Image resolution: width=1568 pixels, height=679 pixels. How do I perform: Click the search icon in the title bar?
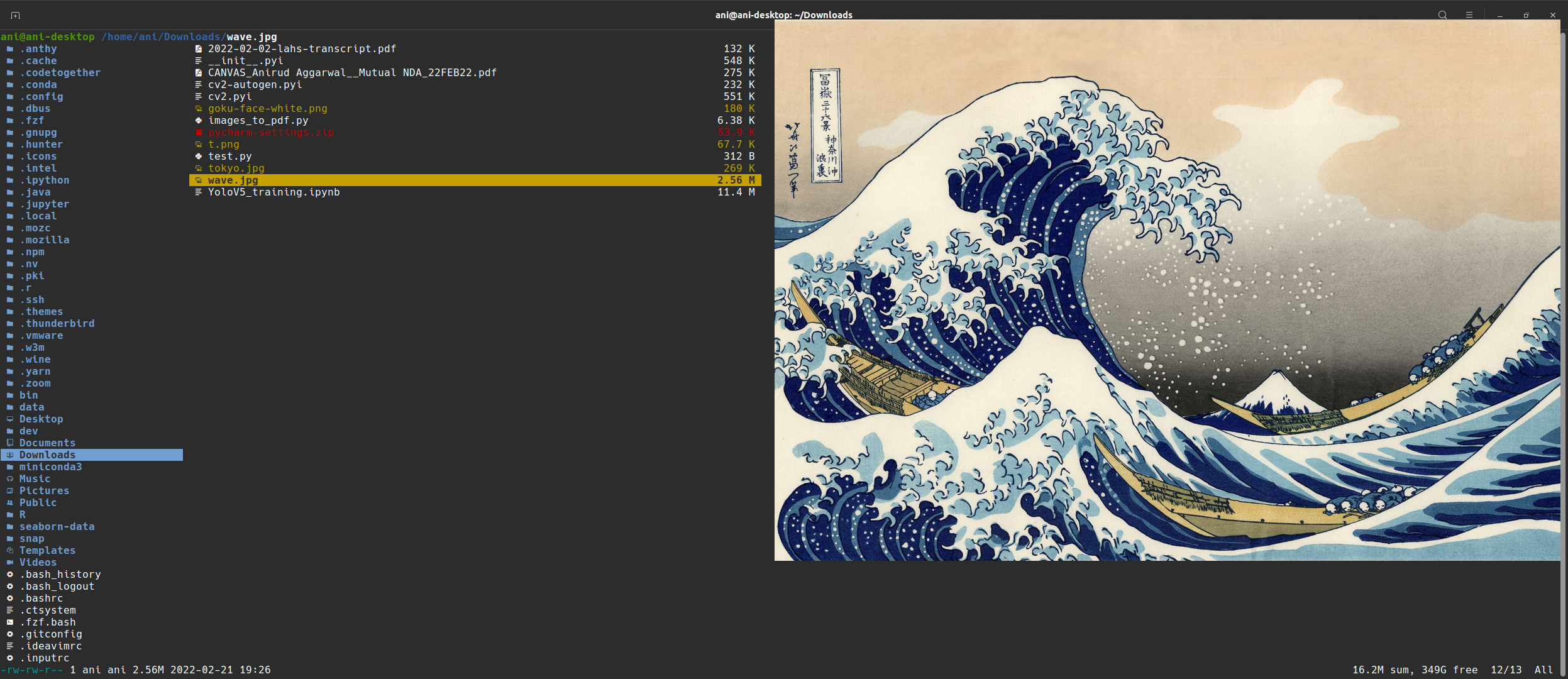click(x=1443, y=14)
